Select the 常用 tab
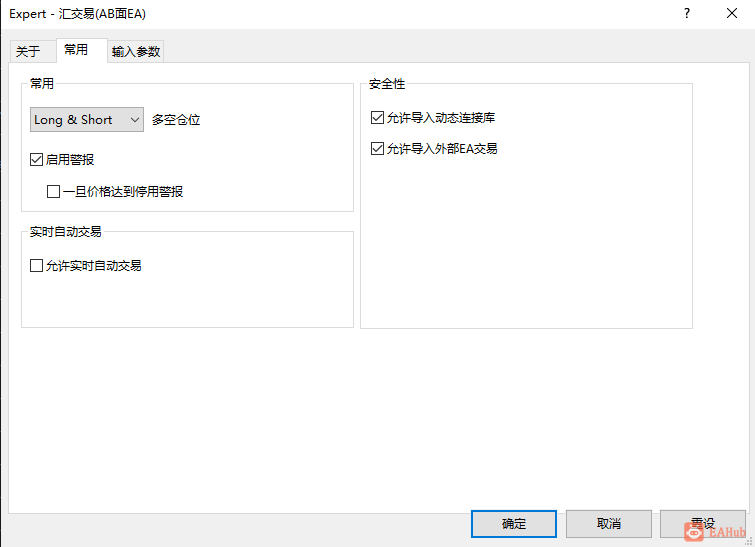The width and height of the screenshot is (755, 547). 81,50
